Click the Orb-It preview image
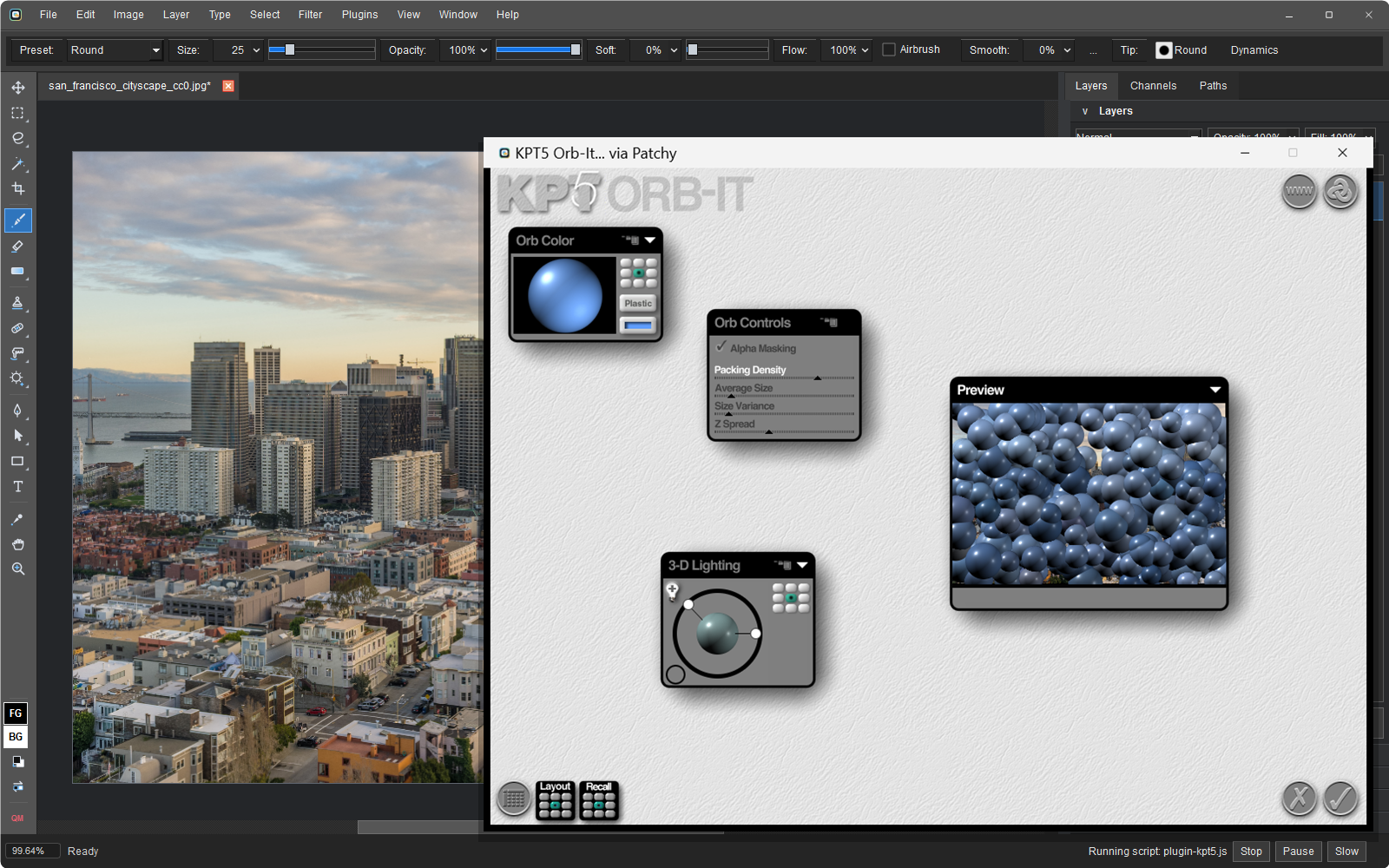1389x868 pixels. click(x=1089, y=494)
